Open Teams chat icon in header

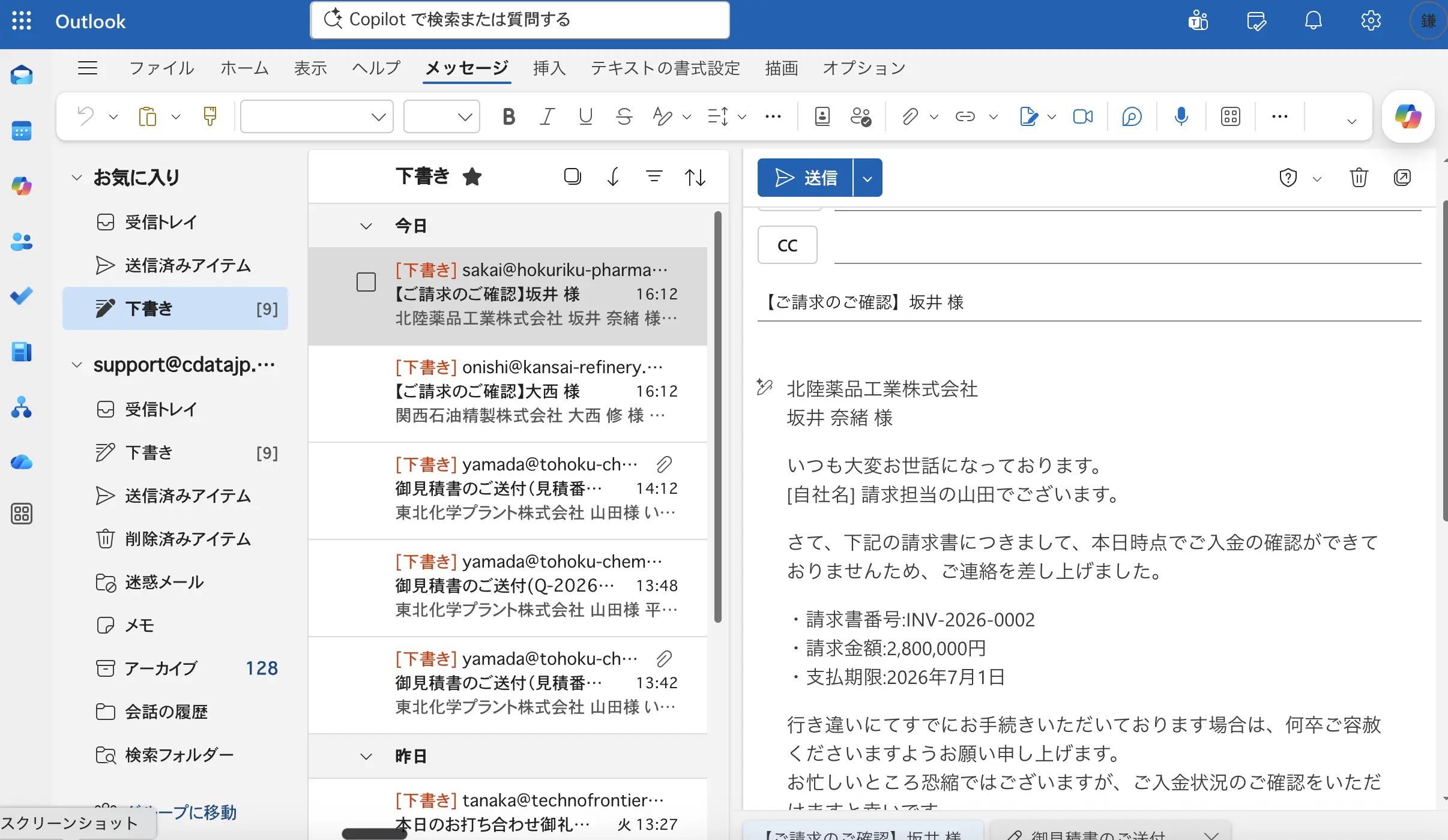coord(1198,21)
